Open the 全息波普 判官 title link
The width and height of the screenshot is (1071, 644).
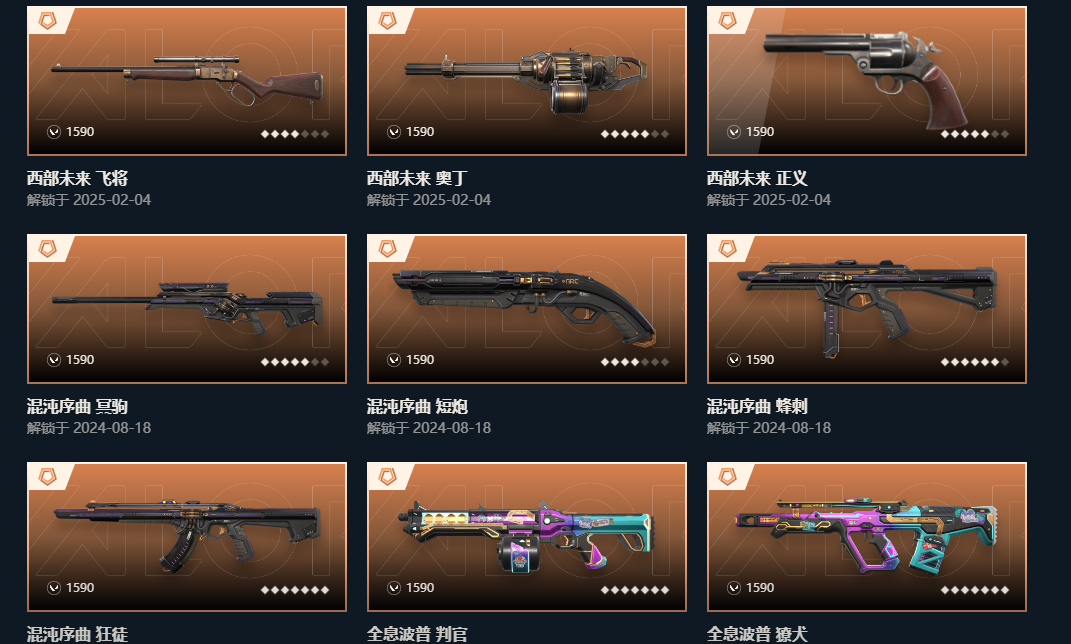click(417, 634)
